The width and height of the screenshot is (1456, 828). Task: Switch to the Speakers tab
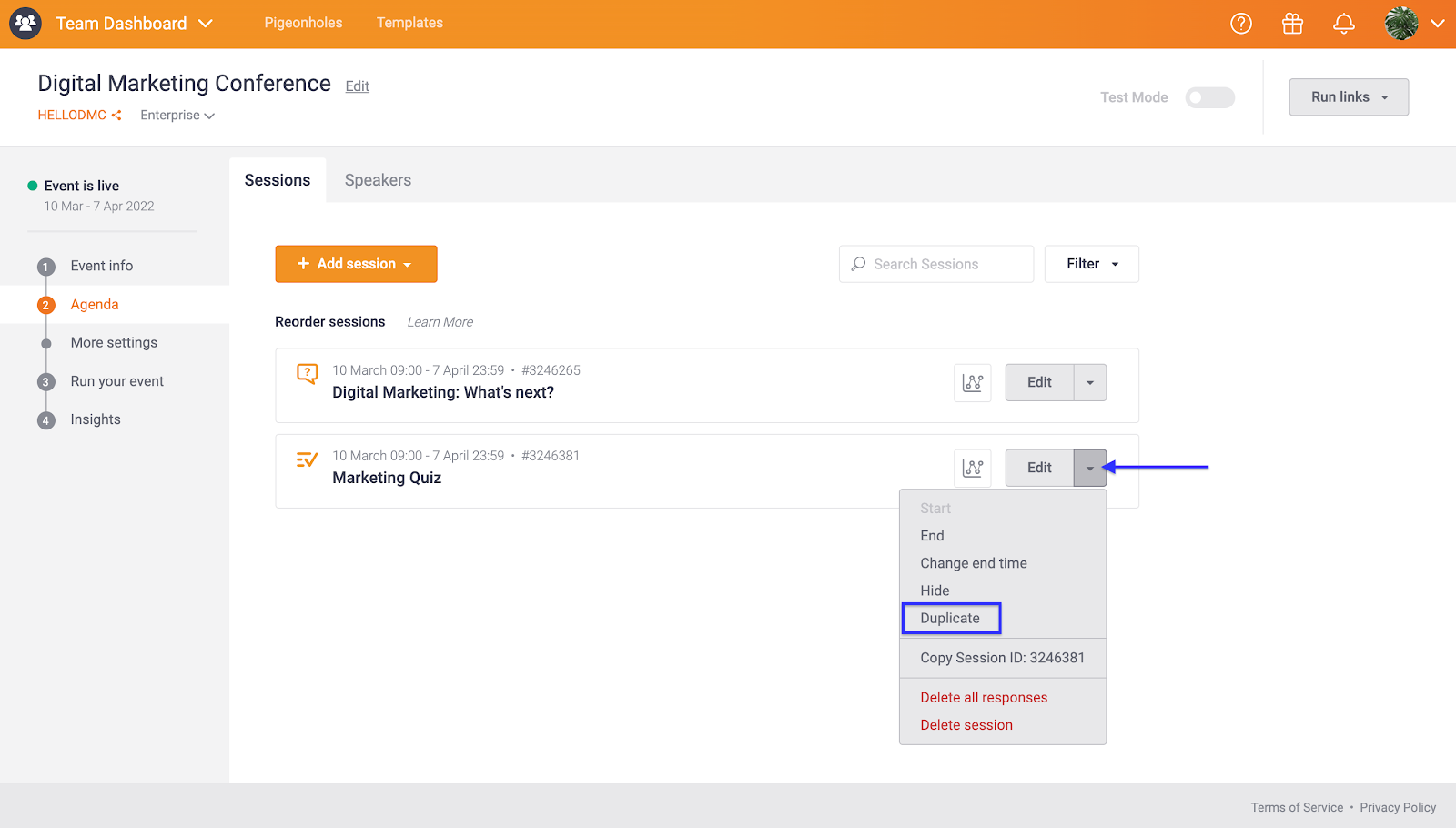378,180
